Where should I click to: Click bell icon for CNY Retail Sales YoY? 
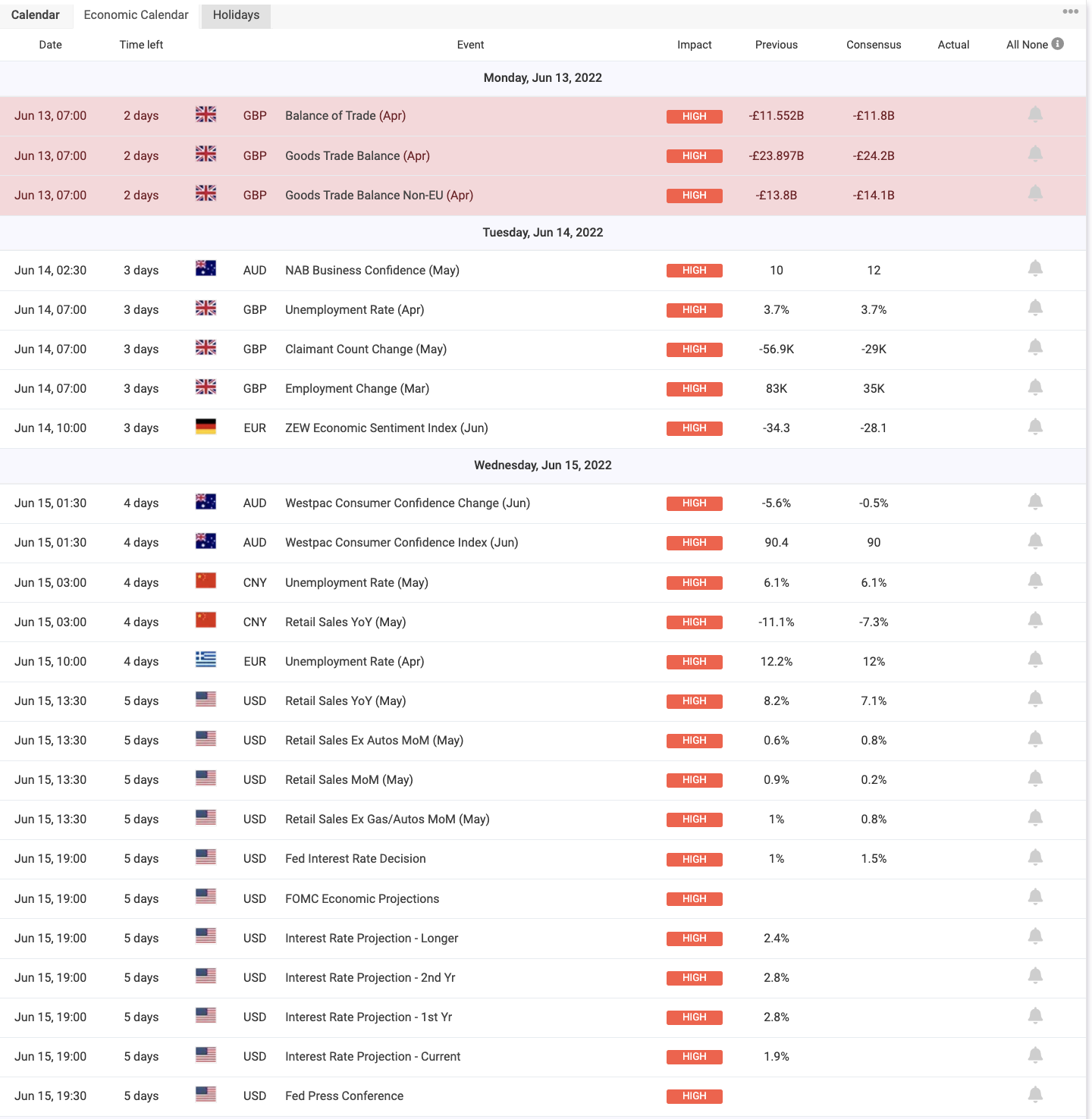coord(1035,620)
